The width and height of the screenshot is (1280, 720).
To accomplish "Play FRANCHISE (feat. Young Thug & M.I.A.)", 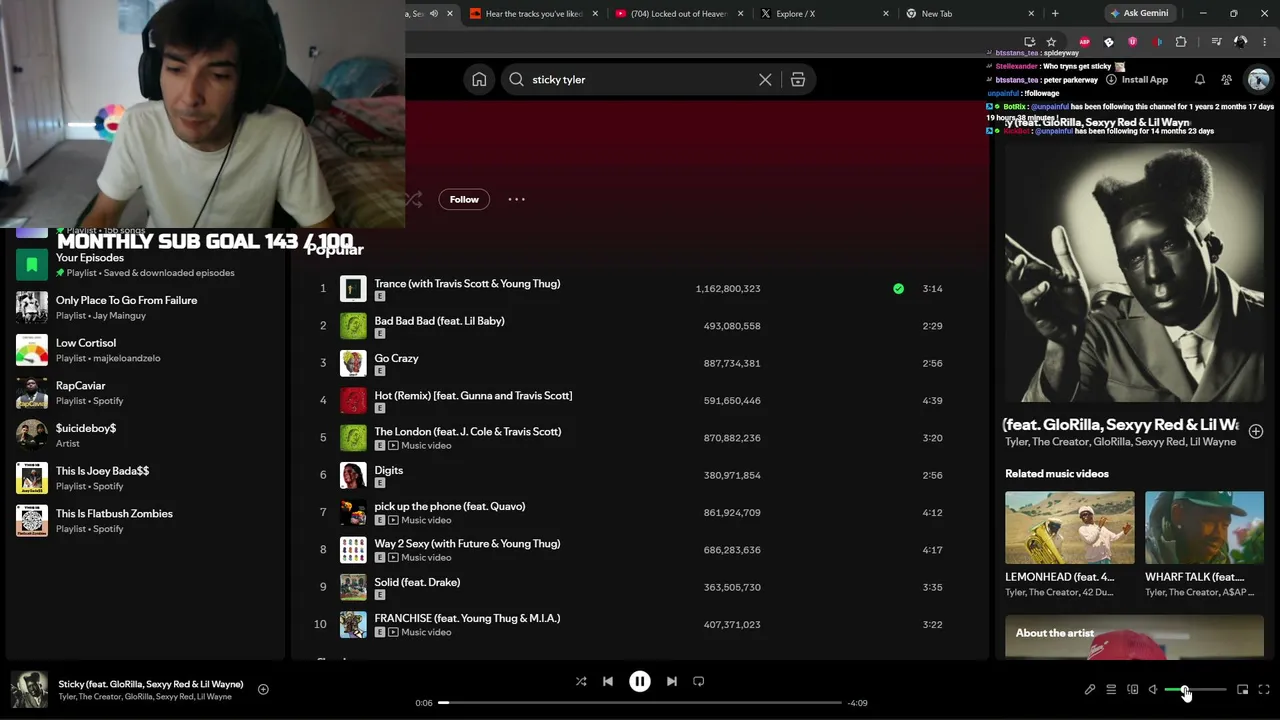I will pyautogui.click(x=640, y=624).
